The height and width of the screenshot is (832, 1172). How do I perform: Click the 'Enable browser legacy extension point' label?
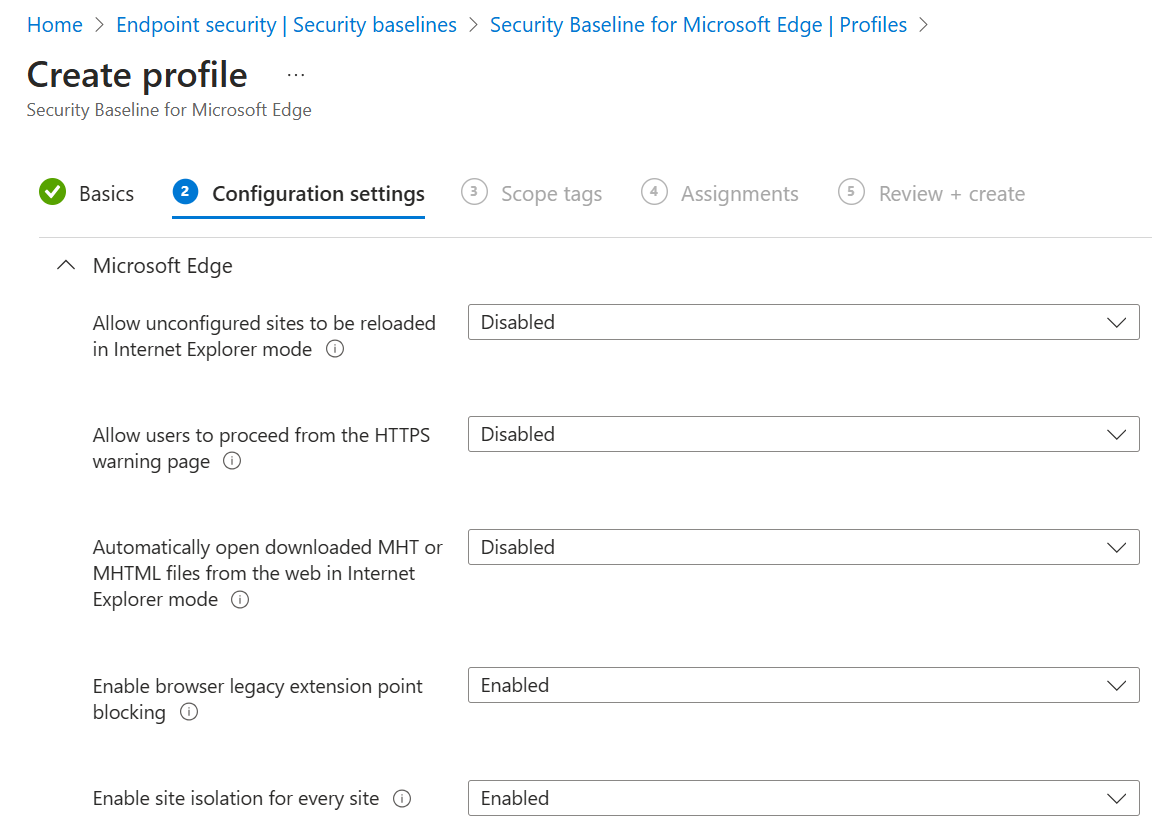coord(257,686)
